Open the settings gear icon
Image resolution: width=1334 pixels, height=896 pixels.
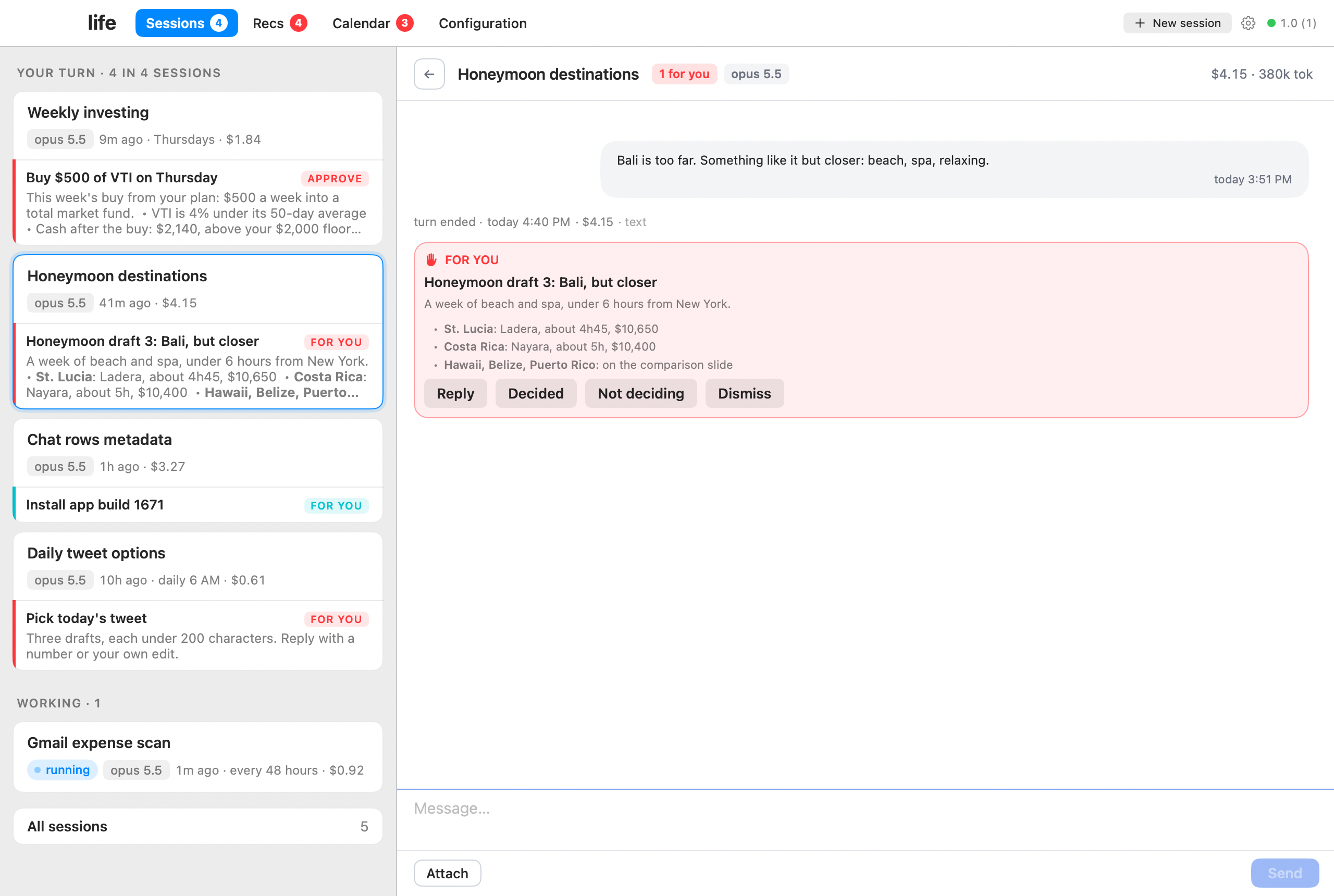click(1248, 23)
